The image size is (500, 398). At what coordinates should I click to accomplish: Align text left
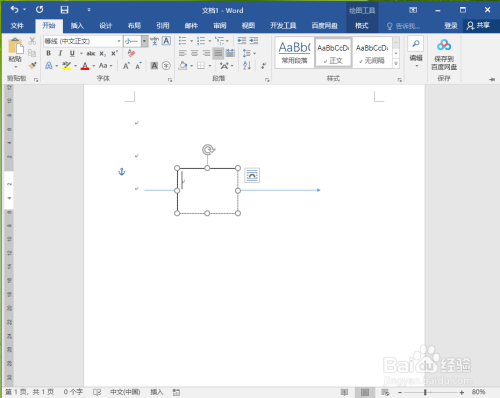pyautogui.click(x=182, y=53)
